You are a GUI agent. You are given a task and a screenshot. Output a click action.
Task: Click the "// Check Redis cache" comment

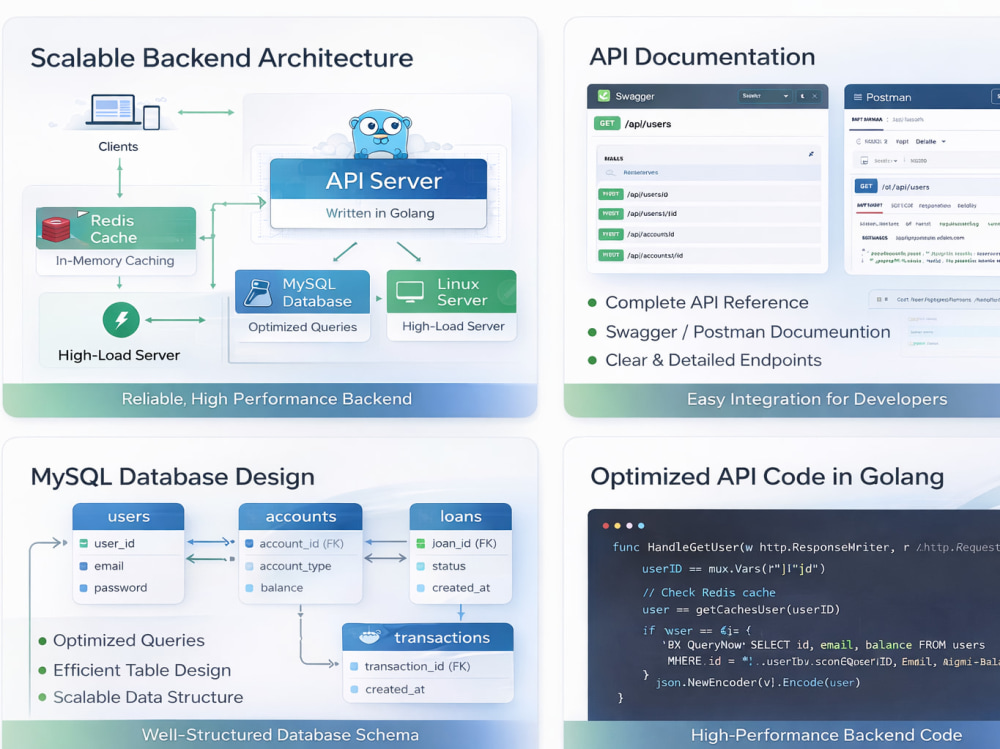[709, 592]
